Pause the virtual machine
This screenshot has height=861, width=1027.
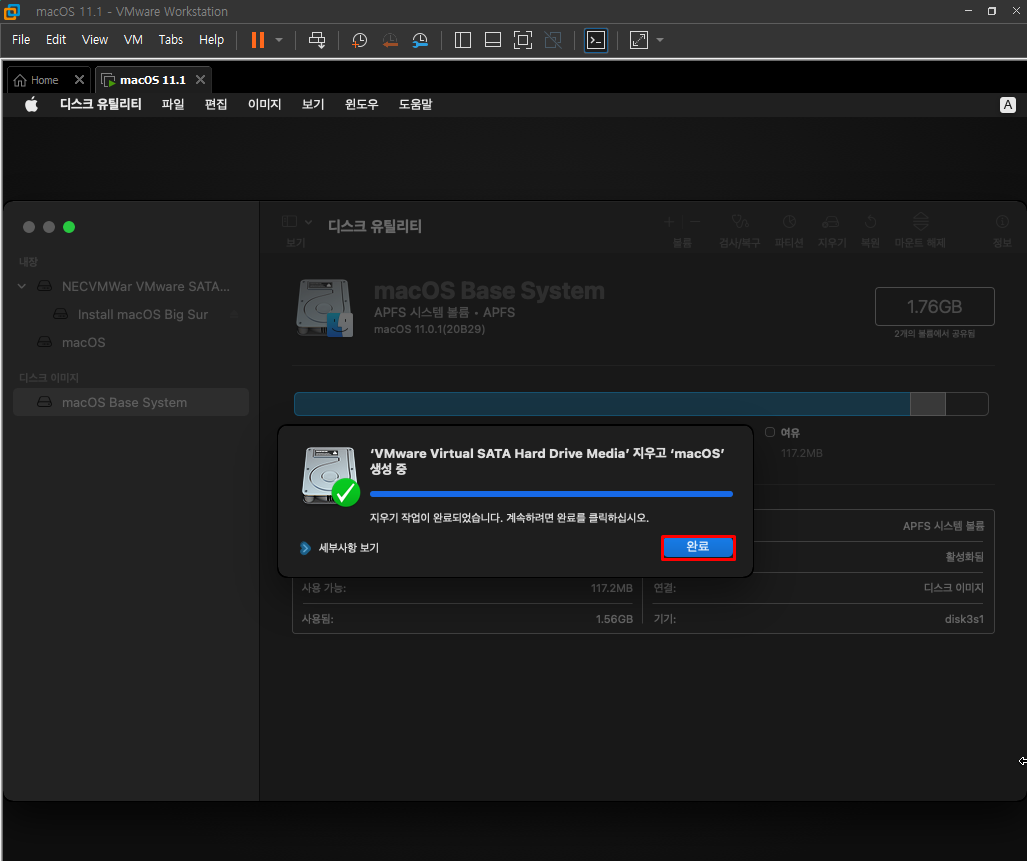click(x=258, y=40)
